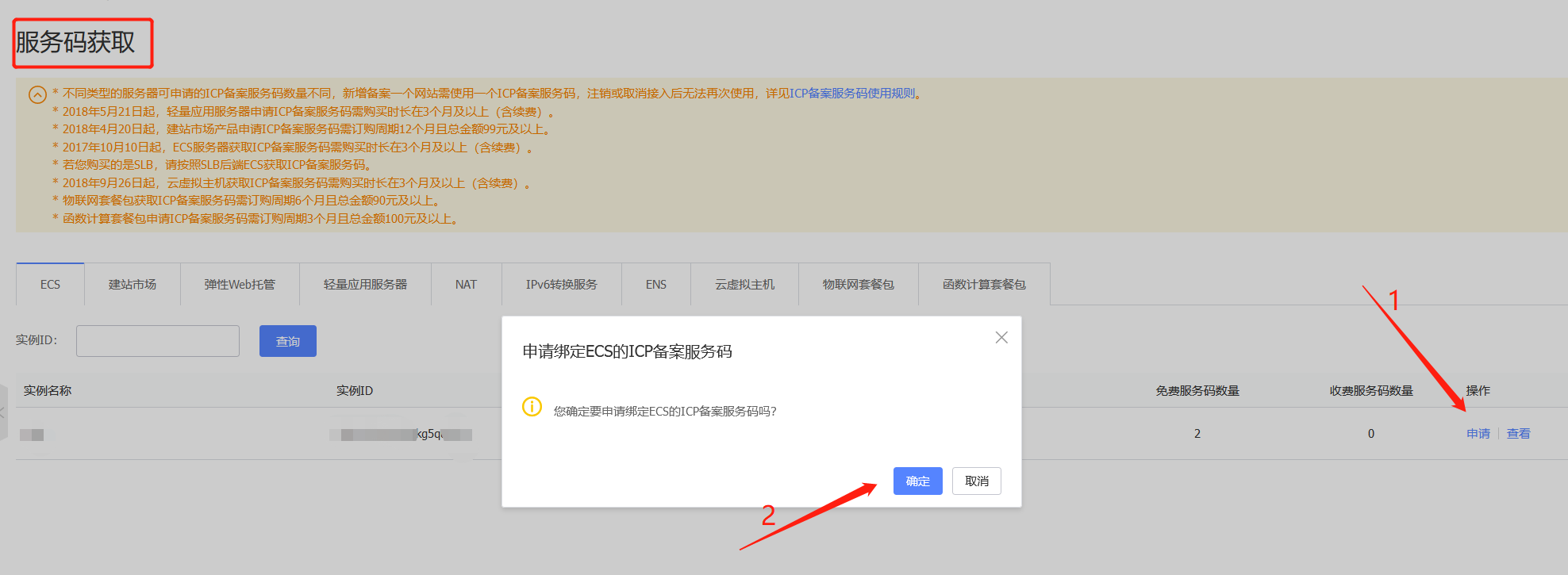The image size is (1568, 575).
Task: Select the ENS tab
Action: [656, 284]
